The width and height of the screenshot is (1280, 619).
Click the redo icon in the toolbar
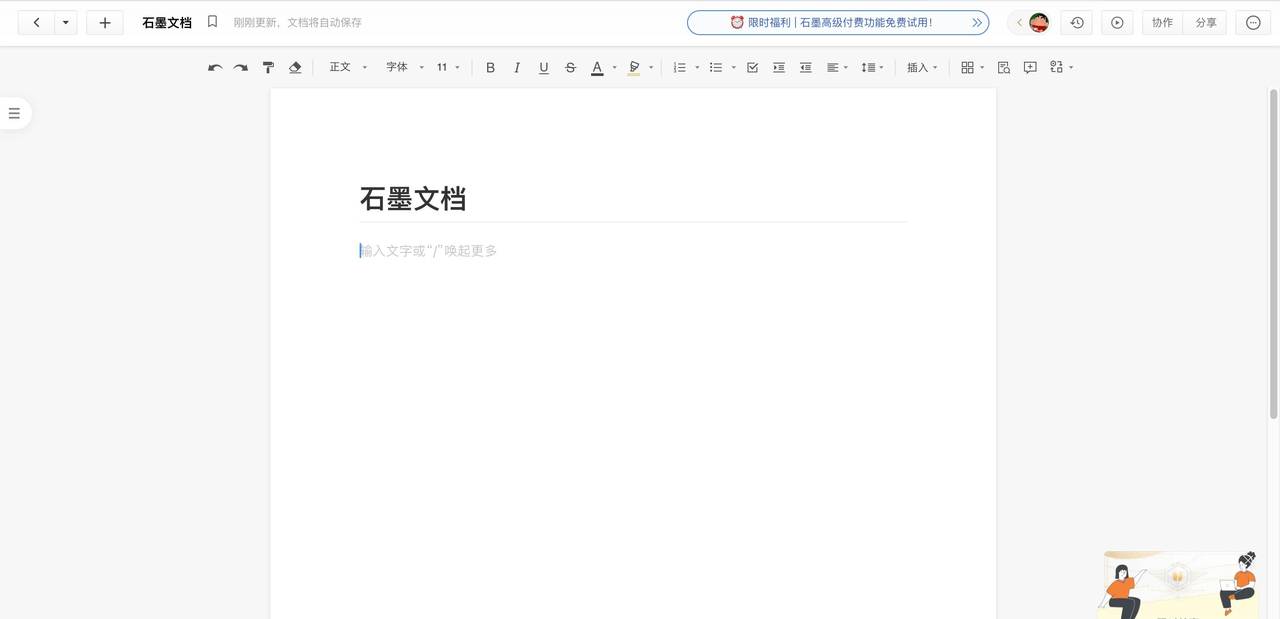(x=239, y=66)
